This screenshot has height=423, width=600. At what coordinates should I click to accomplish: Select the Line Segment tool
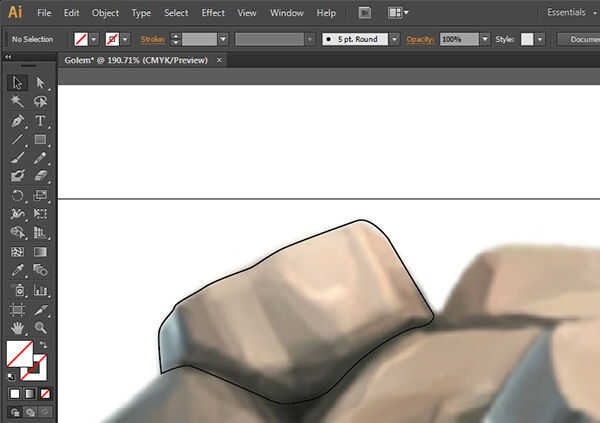pyautogui.click(x=17, y=139)
